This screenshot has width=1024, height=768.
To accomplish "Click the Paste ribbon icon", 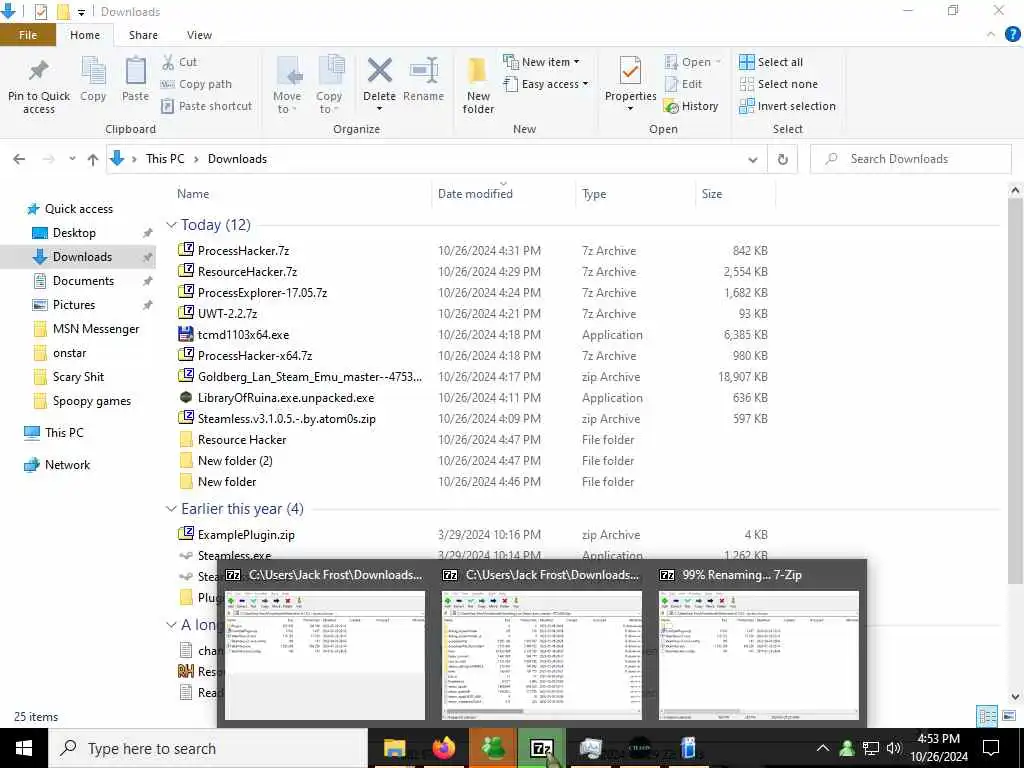I will click(135, 71).
